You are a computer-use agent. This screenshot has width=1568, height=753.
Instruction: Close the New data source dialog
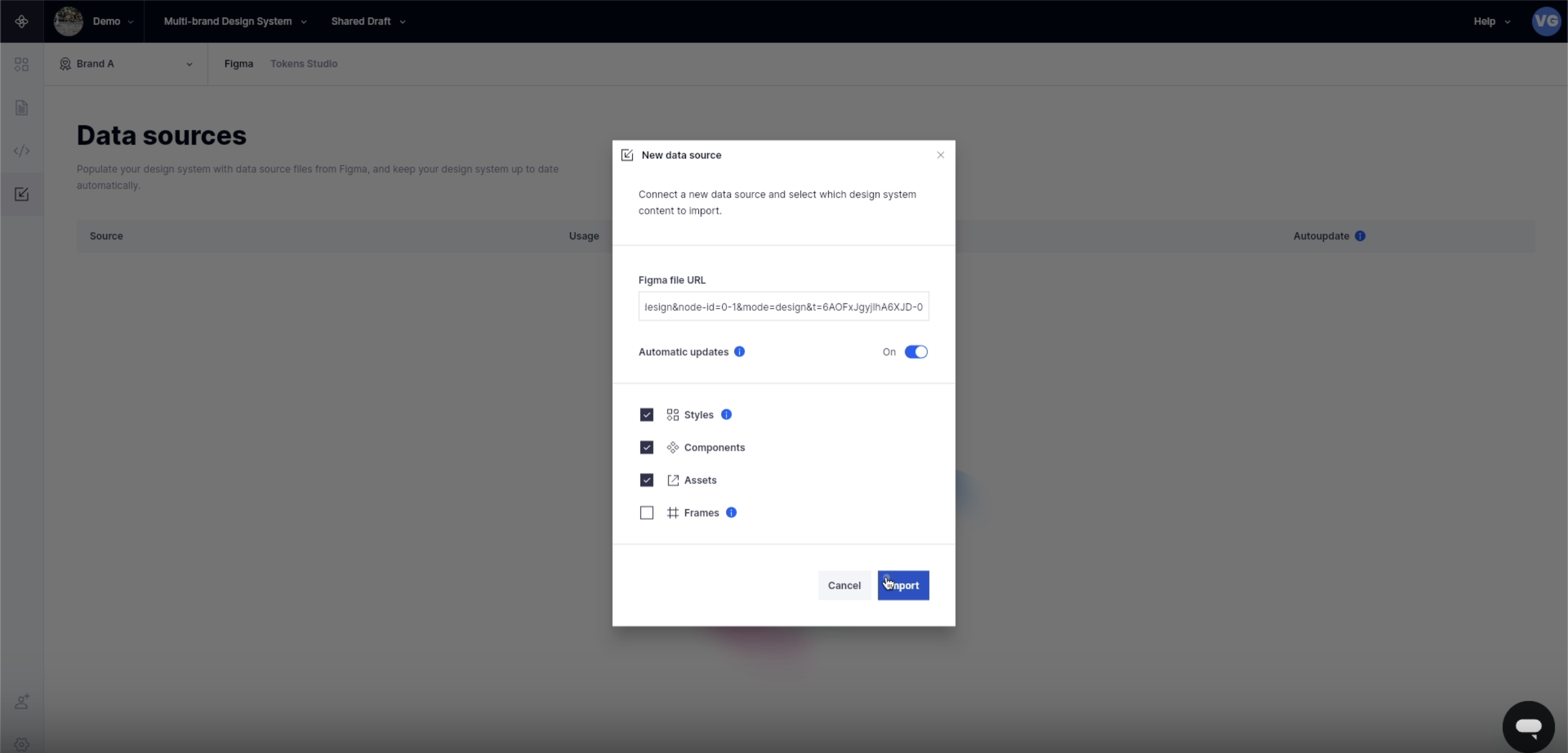[940, 155]
